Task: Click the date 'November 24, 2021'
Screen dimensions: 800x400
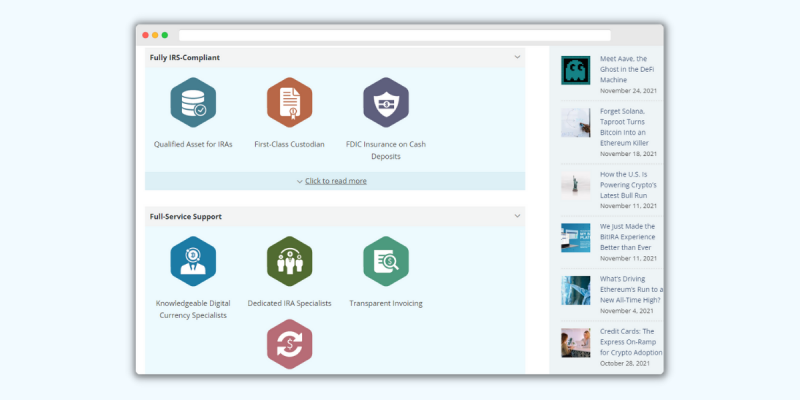Action: click(628, 91)
